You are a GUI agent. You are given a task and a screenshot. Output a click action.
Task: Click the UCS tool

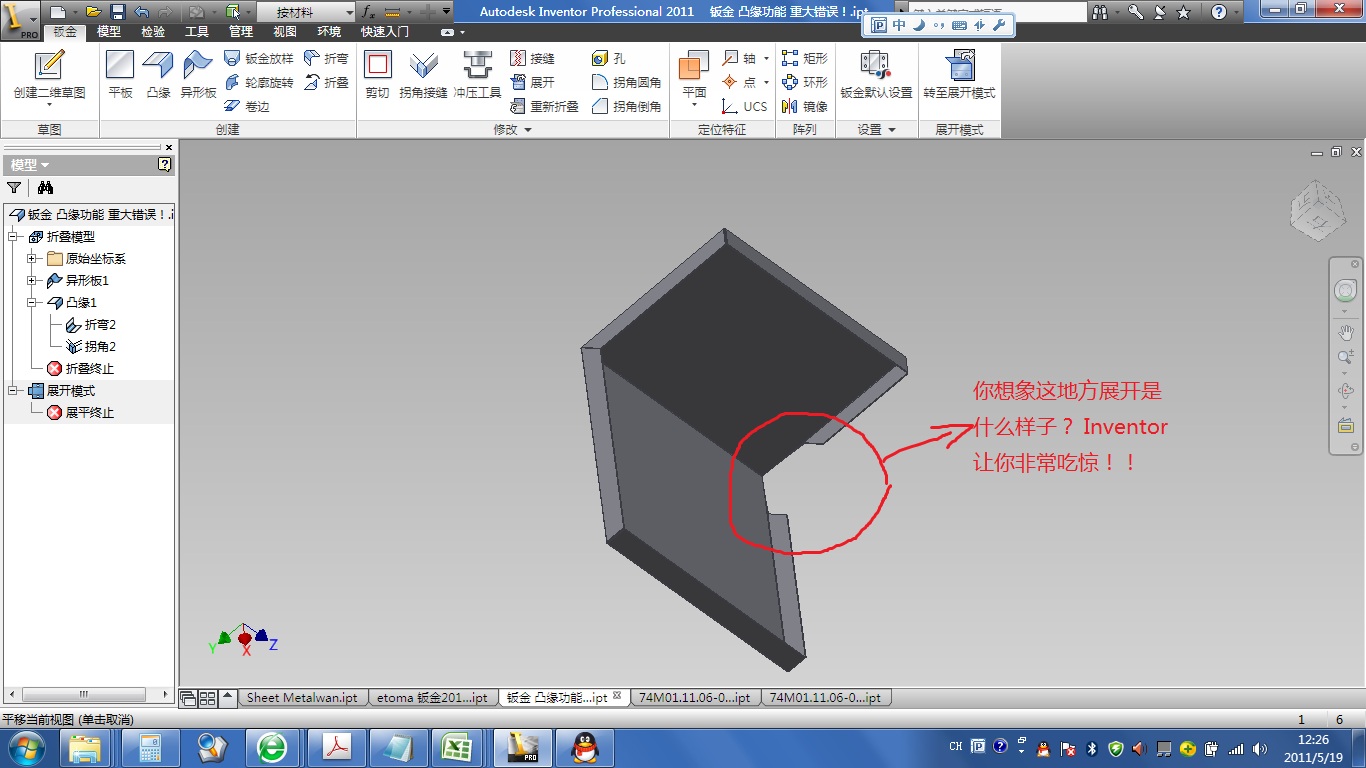(x=745, y=106)
